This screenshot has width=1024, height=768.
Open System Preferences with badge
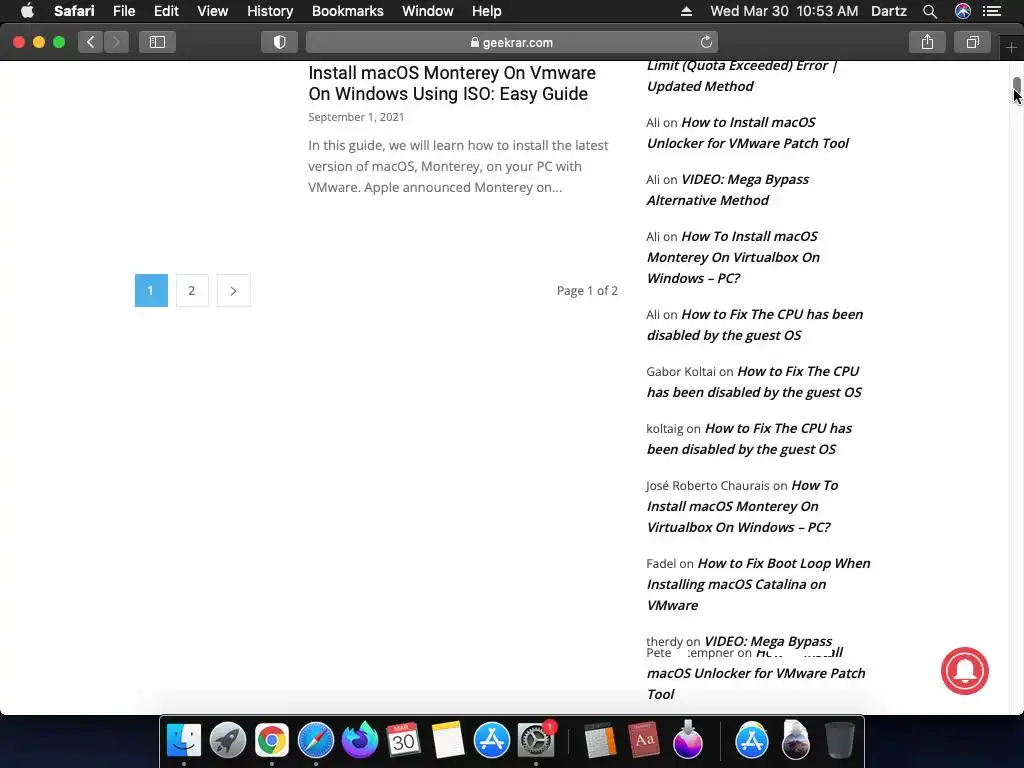(x=536, y=741)
